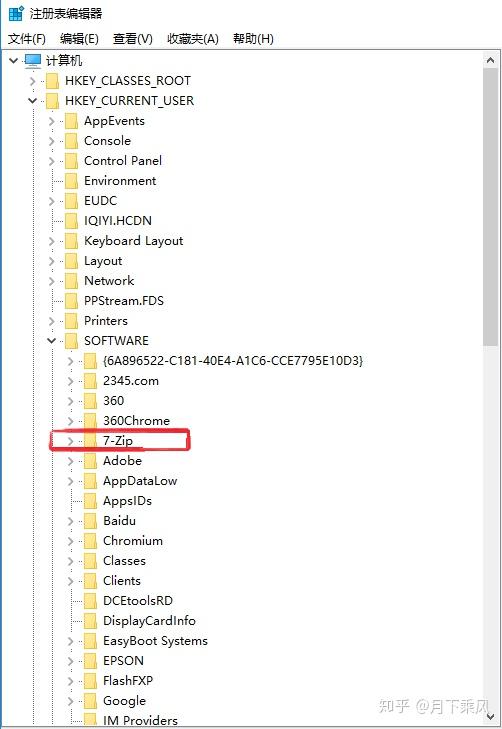
Task: Click the 计算机 computer icon
Action: 33,60
